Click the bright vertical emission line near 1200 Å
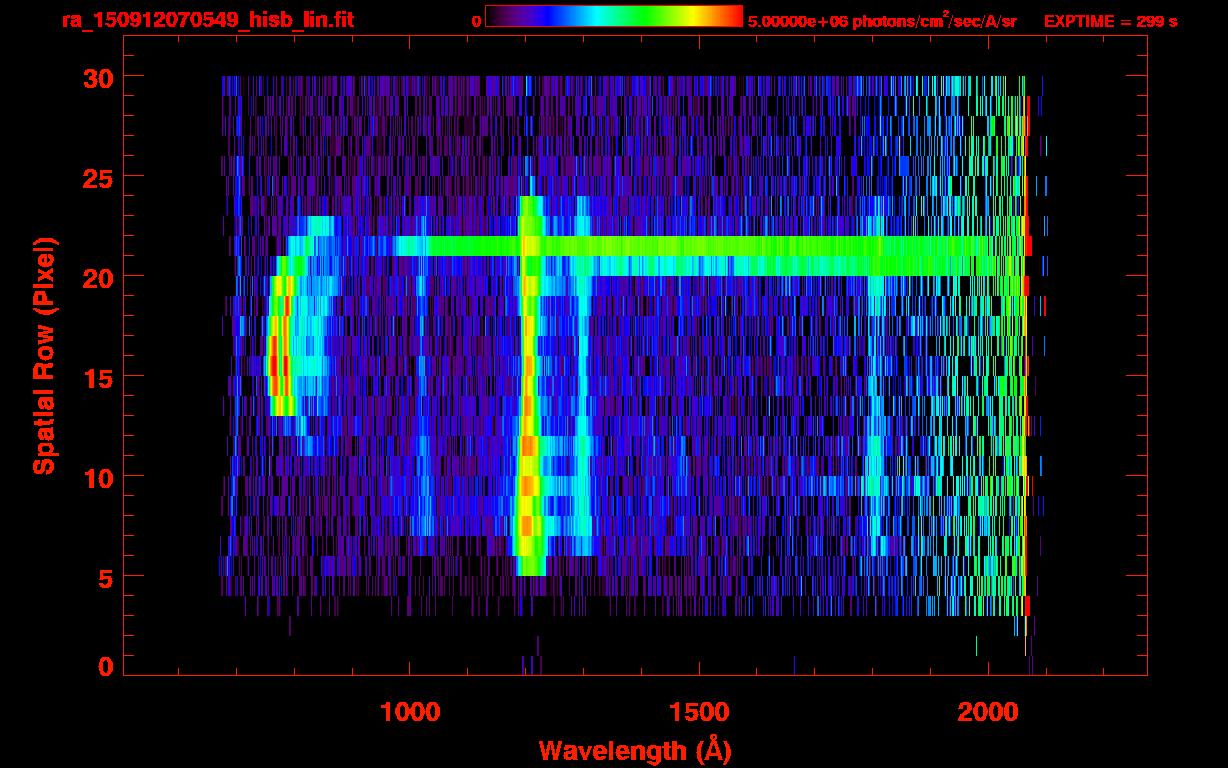The image size is (1228, 768). tap(527, 400)
